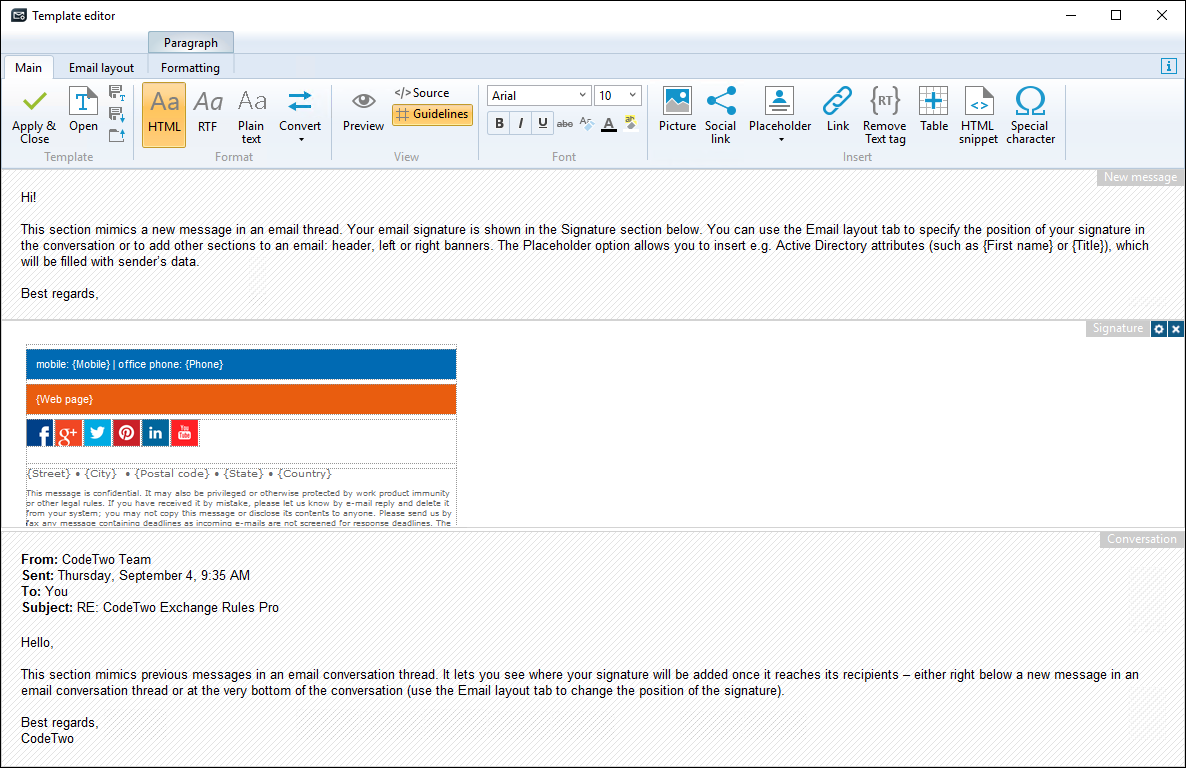Click the Google+ icon in signature
The width and height of the screenshot is (1186, 768).
coord(68,433)
